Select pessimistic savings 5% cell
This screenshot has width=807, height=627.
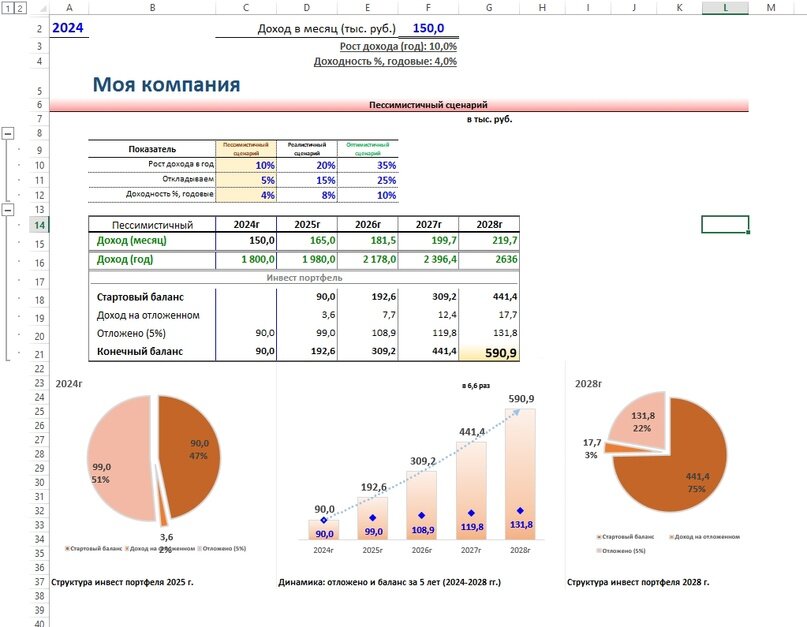pos(246,180)
